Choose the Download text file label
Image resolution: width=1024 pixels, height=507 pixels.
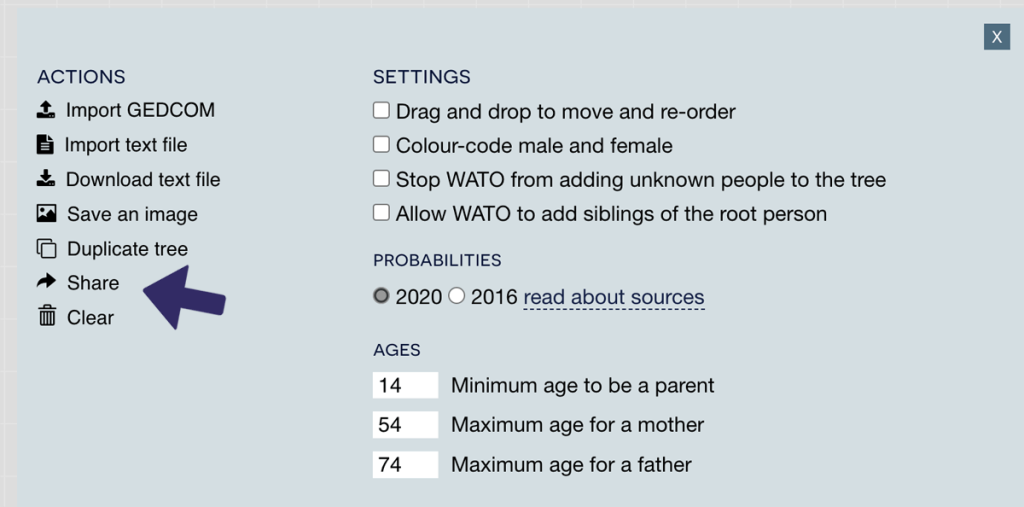(x=143, y=180)
